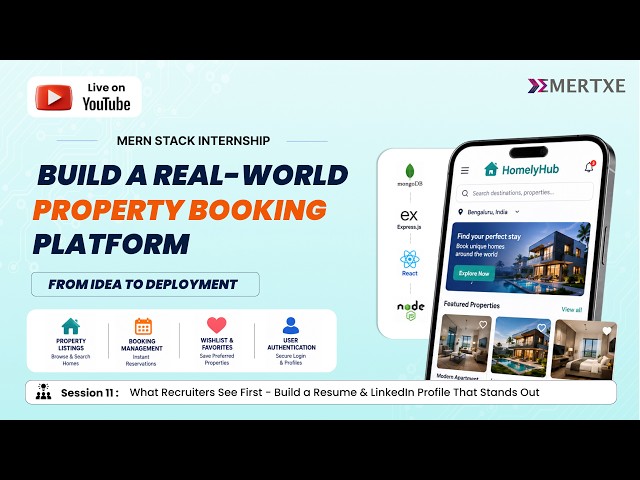The width and height of the screenshot is (640, 480).
Task: Click the React atom icon
Action: pyautogui.click(x=410, y=259)
